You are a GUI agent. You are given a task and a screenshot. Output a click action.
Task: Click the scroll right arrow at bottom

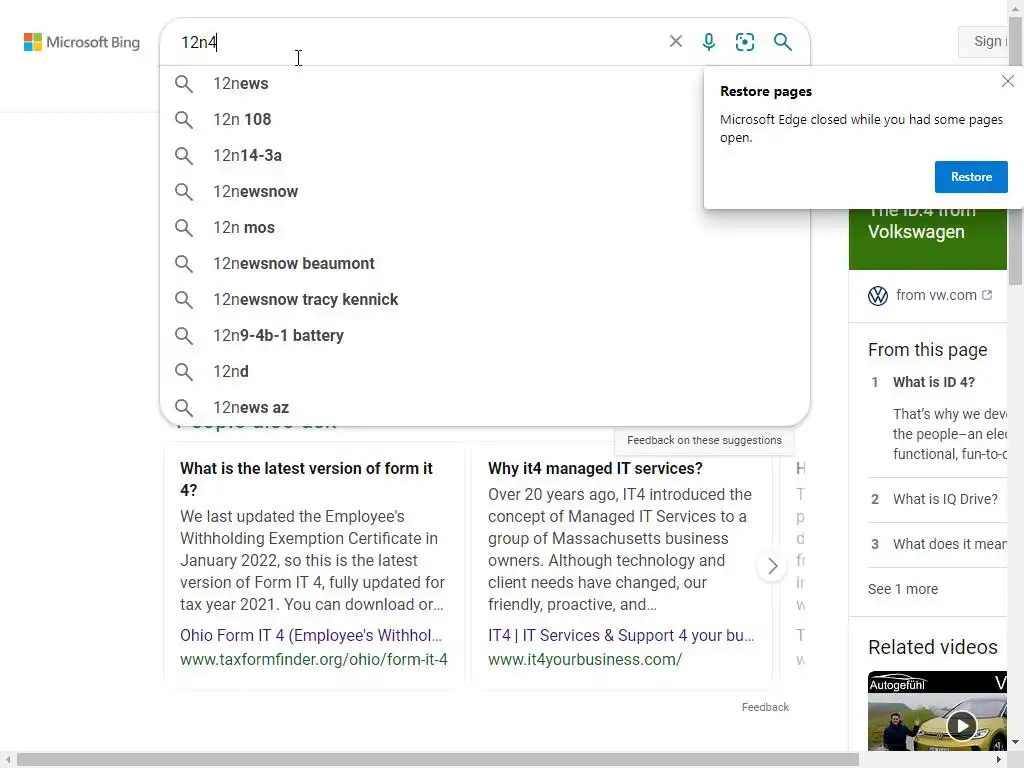pyautogui.click(x=999, y=760)
